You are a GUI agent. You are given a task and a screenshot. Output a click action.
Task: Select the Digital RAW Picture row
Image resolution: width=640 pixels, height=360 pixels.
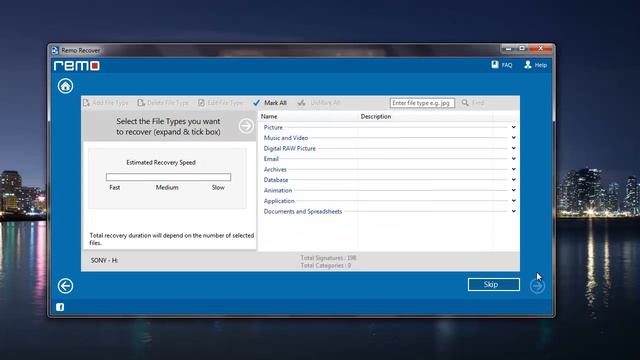[x=389, y=149]
